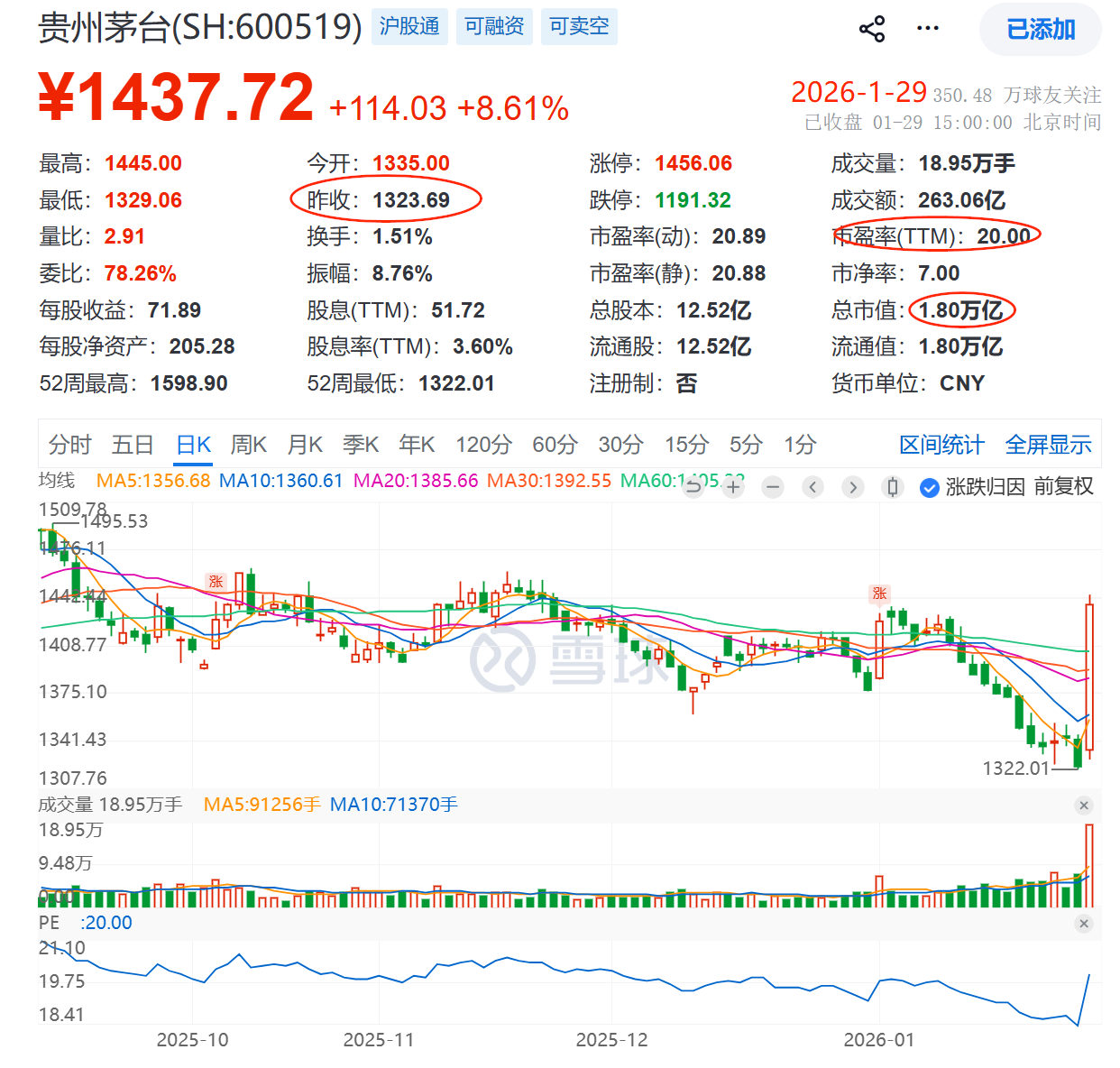Switch to the 分时 chart tab
Image resolution: width=1120 pixels, height=1068 pixels.
tap(70, 445)
